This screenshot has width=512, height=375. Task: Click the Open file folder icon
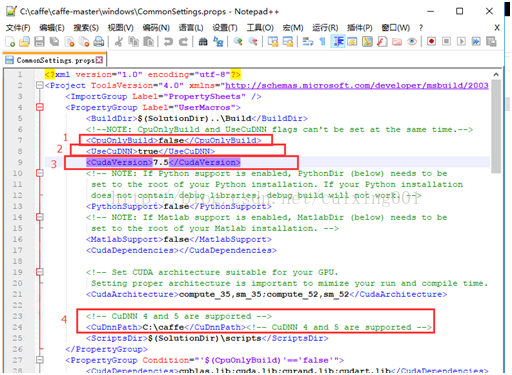pos(24,42)
